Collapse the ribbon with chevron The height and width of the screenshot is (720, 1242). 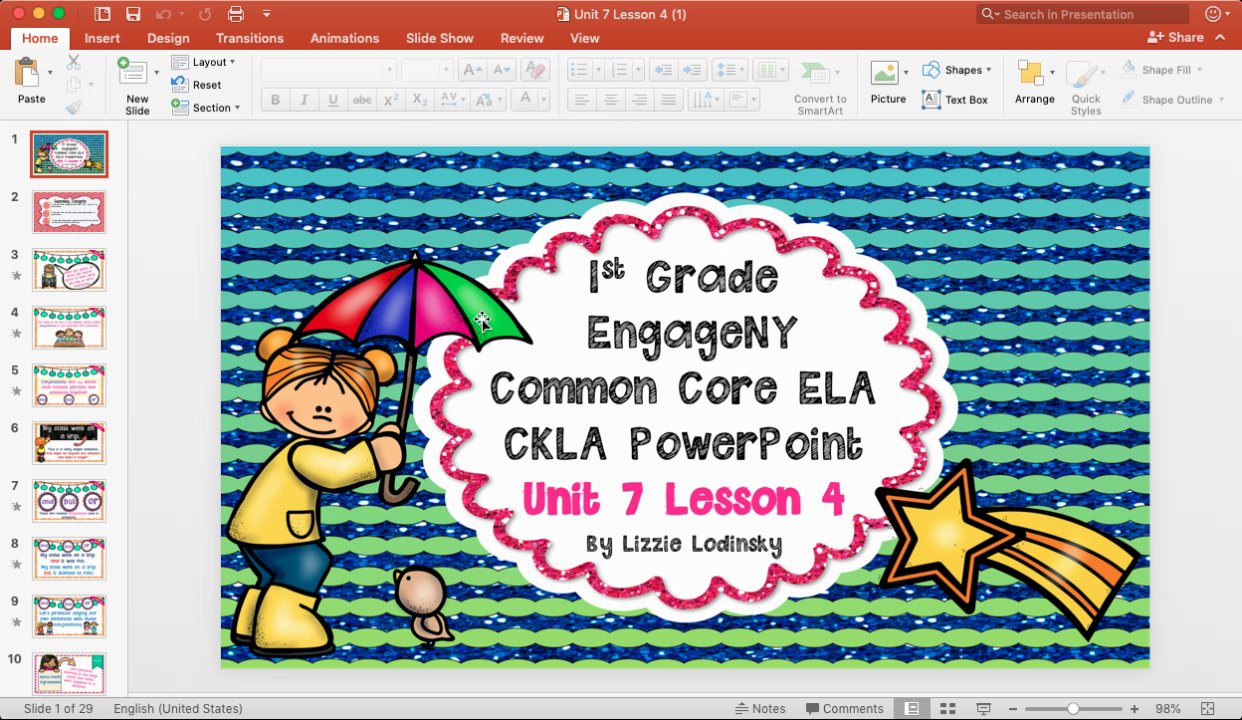tap(1220, 37)
